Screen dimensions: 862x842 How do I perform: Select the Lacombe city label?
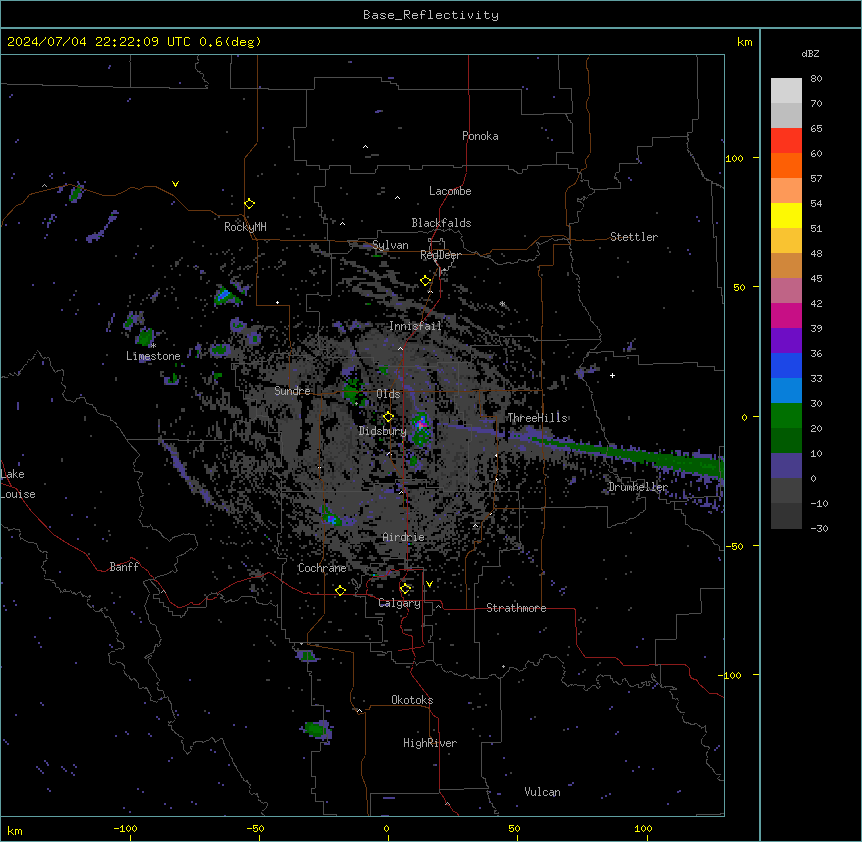450,191
